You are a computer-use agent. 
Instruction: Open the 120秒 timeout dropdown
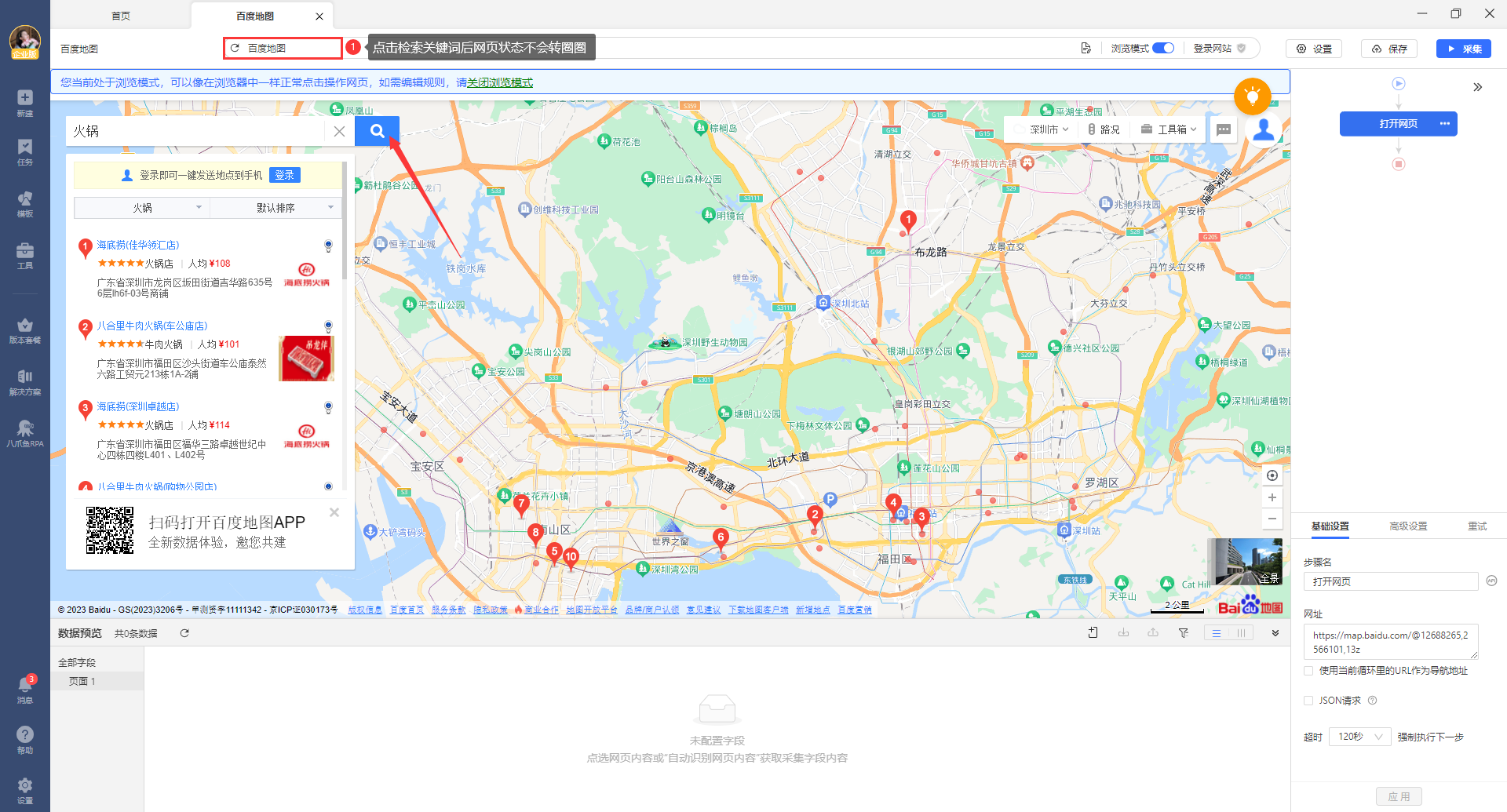(1359, 737)
